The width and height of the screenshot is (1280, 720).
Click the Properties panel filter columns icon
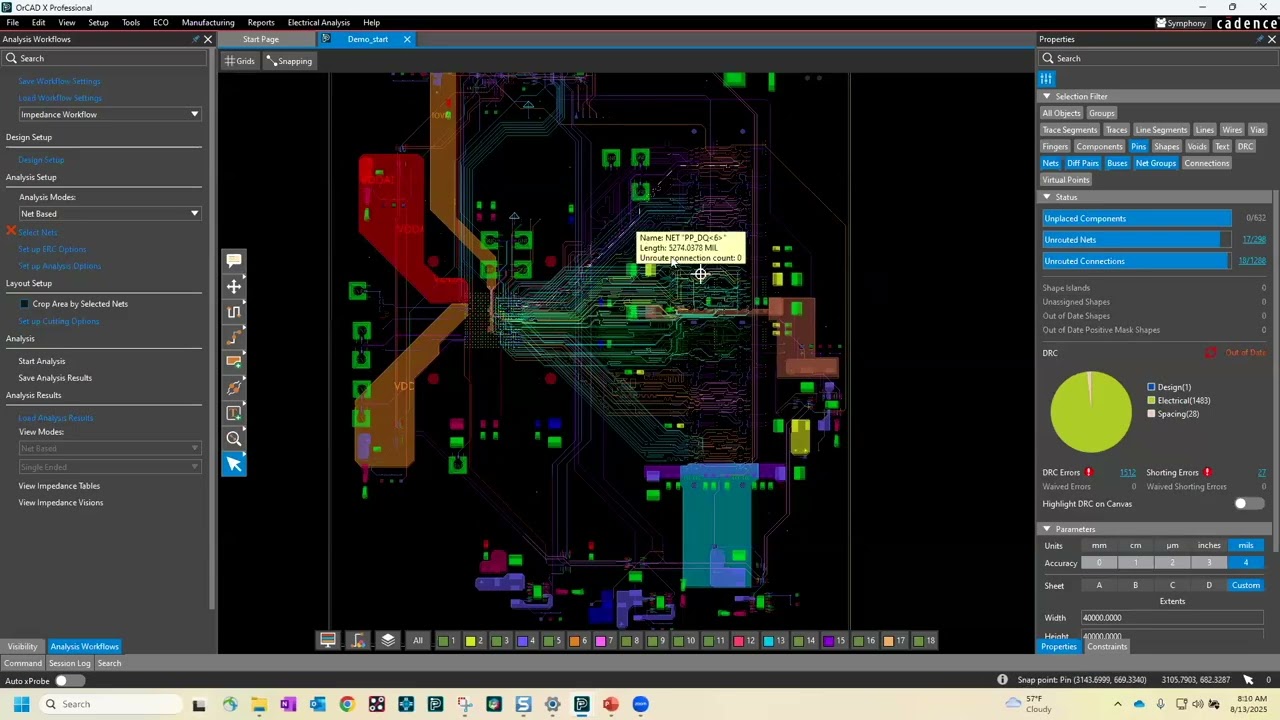point(1046,79)
